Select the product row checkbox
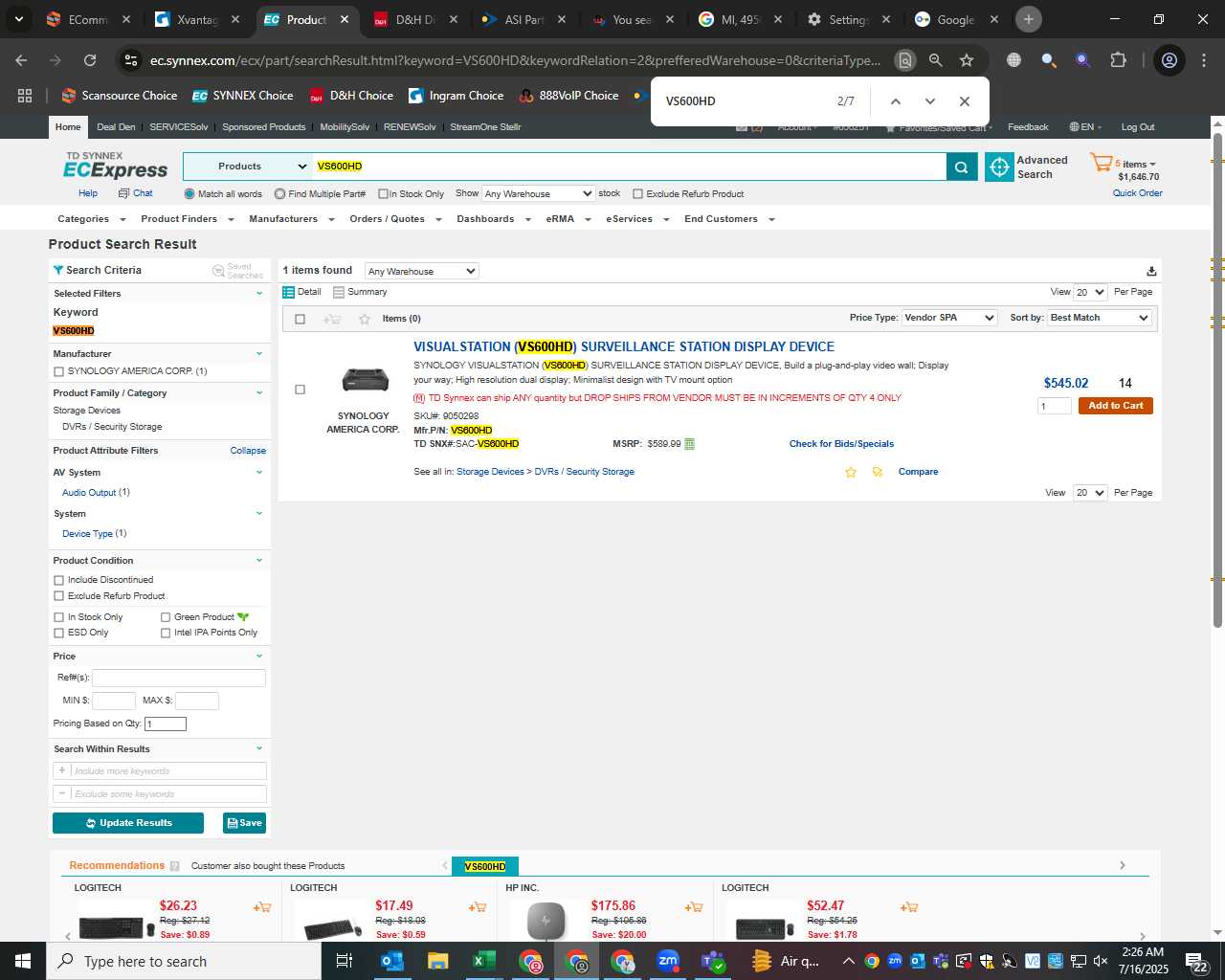Screen dimensions: 1225x980 (x=300, y=390)
